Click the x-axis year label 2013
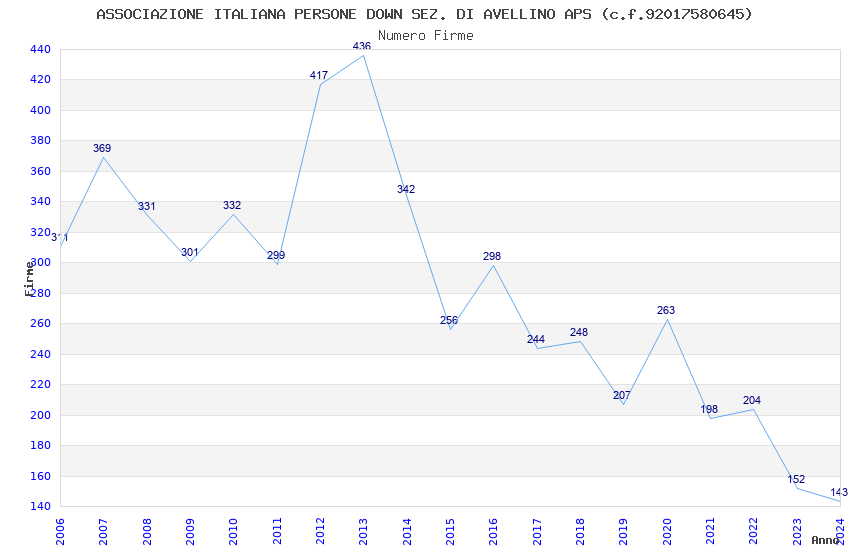This screenshot has height=550, width=850. 363,531
